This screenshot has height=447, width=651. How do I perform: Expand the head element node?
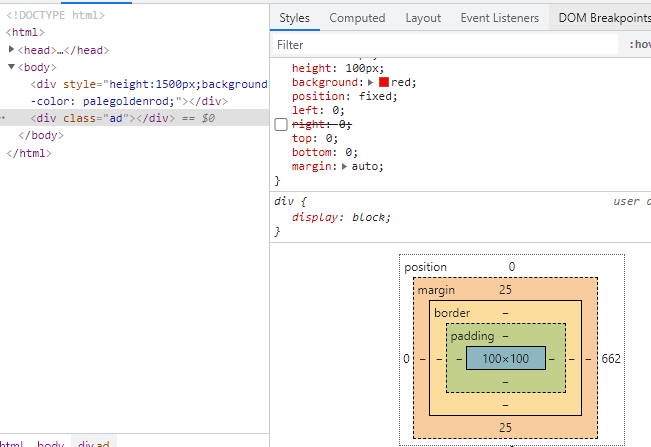12,50
